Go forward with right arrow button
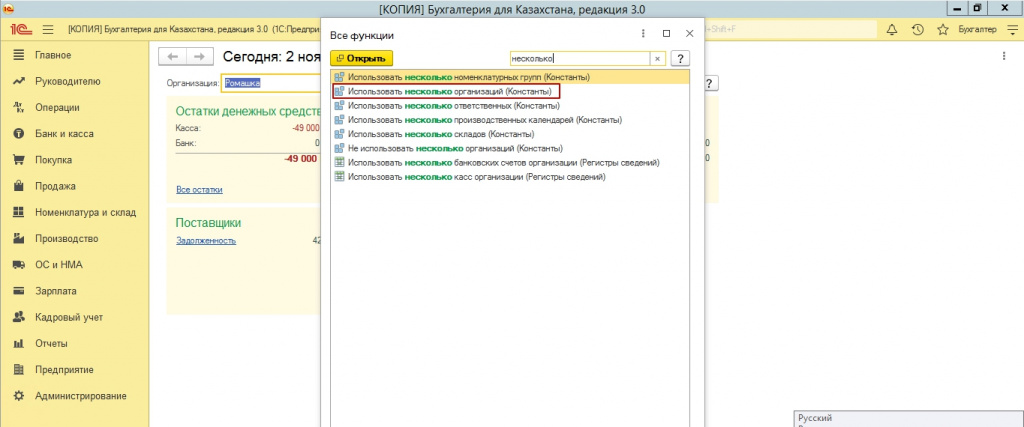The width and height of the screenshot is (1024, 427). tap(200, 57)
